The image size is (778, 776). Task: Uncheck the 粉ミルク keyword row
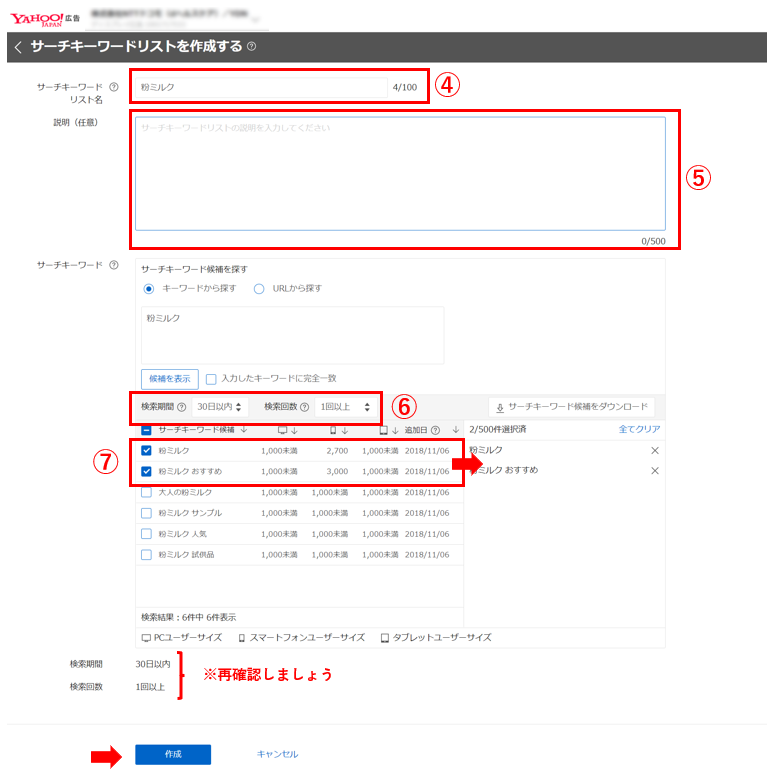click(x=147, y=451)
